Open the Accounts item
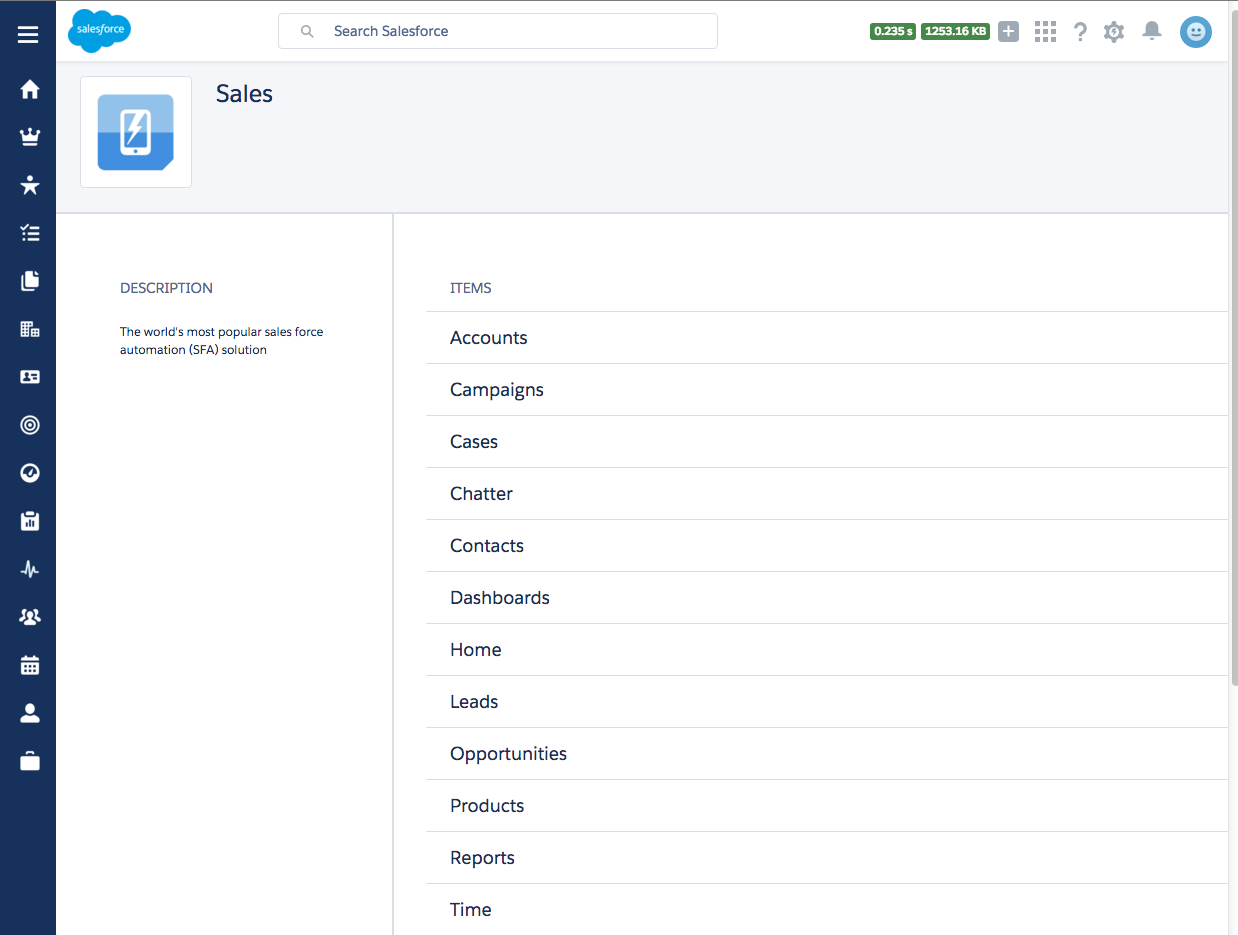 point(827,338)
